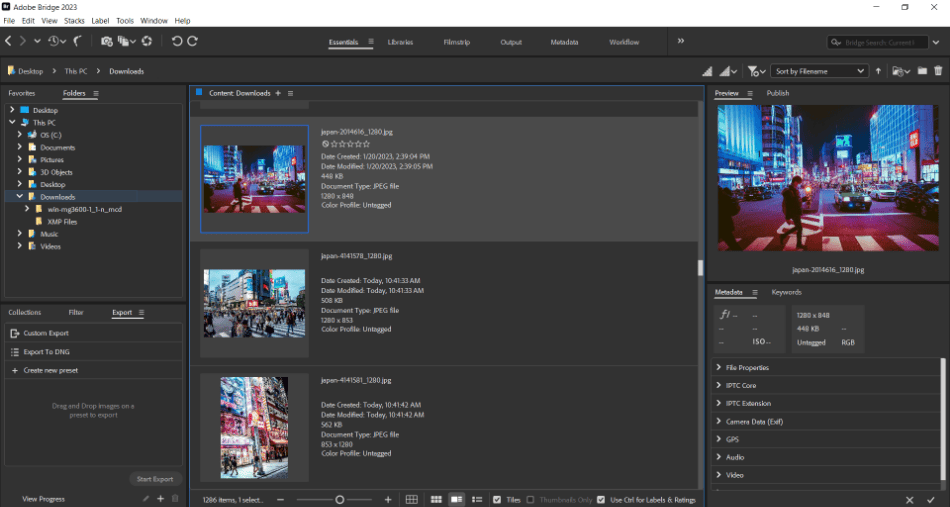Expand IPTC Core section
The image size is (950, 507).
click(x=719, y=385)
